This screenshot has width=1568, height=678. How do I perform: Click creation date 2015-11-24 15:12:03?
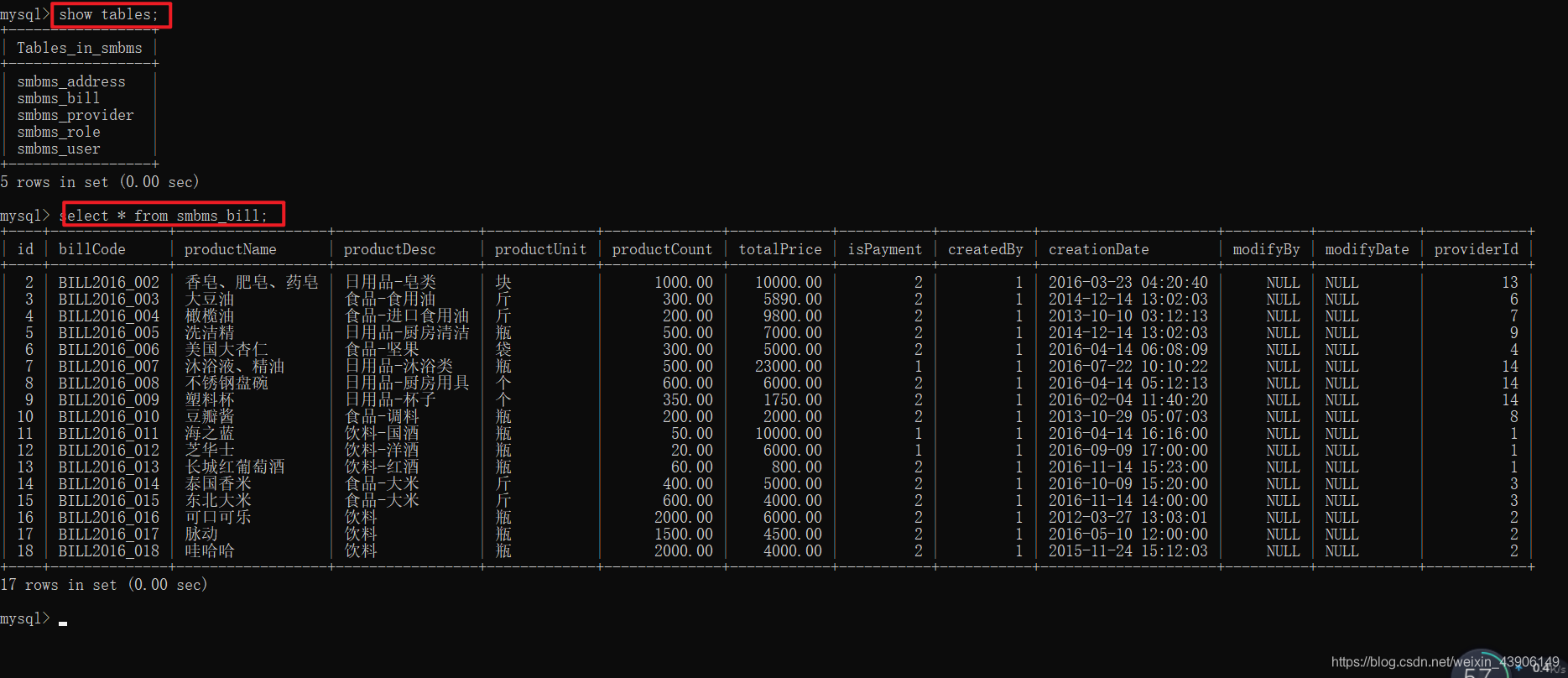pos(1128,551)
